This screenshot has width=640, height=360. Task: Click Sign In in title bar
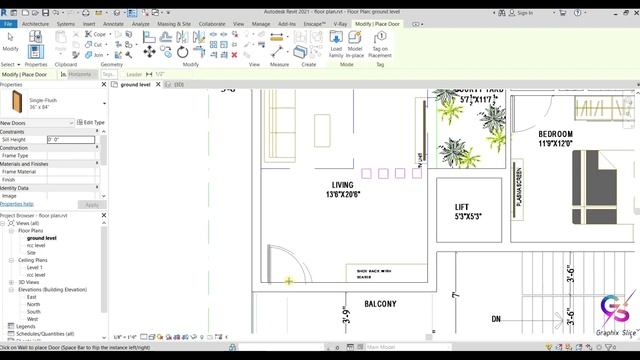coord(521,13)
